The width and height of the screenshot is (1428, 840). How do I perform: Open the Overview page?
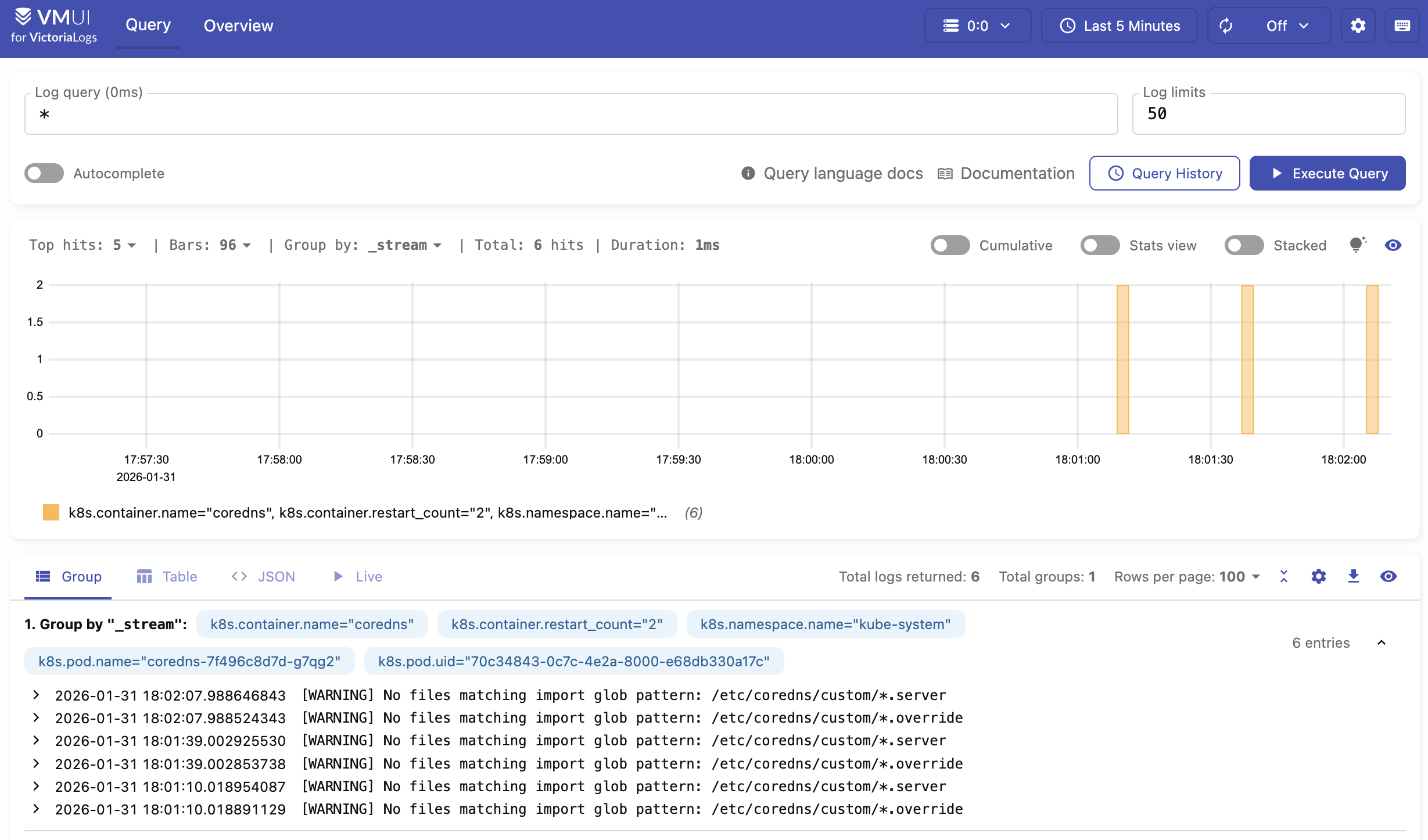click(x=238, y=26)
